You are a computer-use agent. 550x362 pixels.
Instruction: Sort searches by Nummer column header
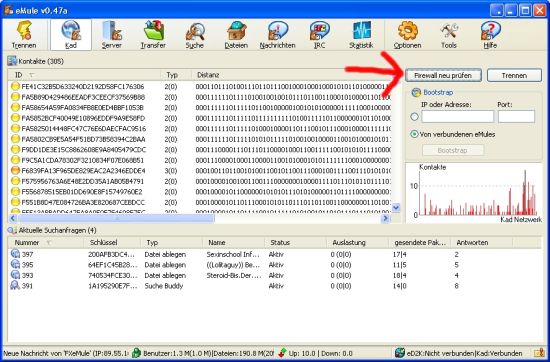(x=46, y=242)
